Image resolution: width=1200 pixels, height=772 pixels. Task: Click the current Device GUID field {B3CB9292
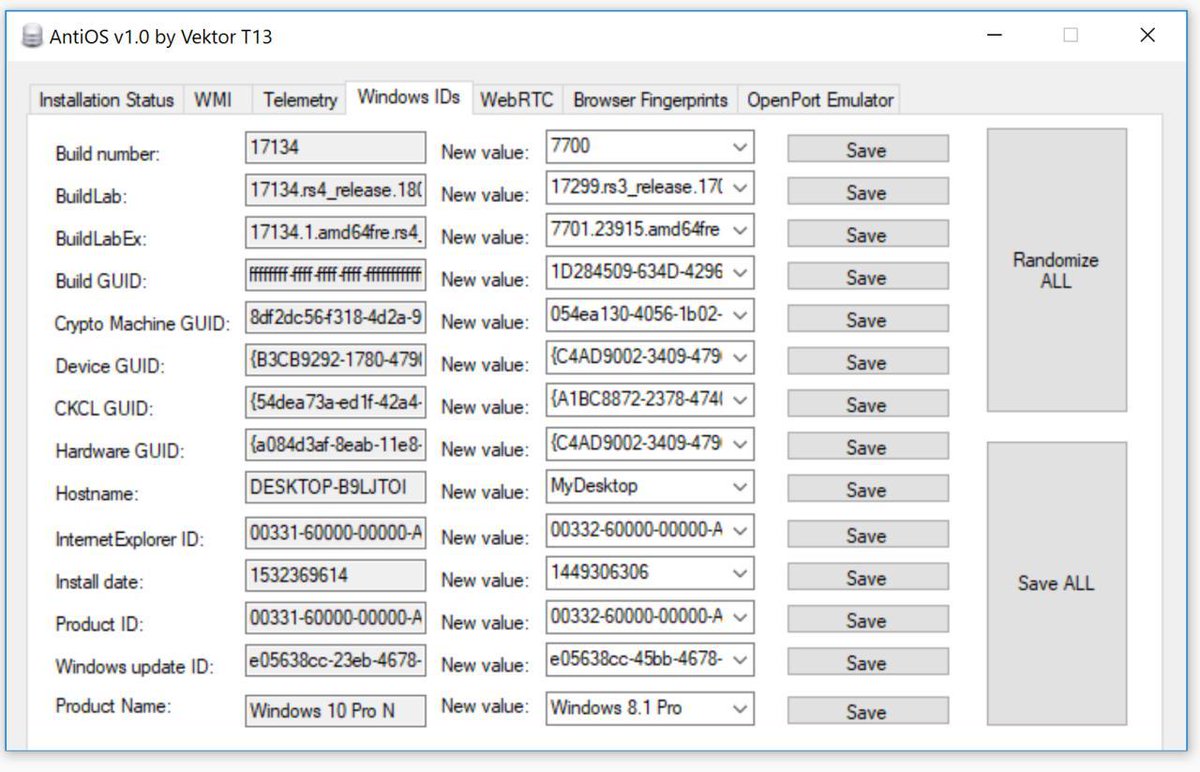pos(335,358)
